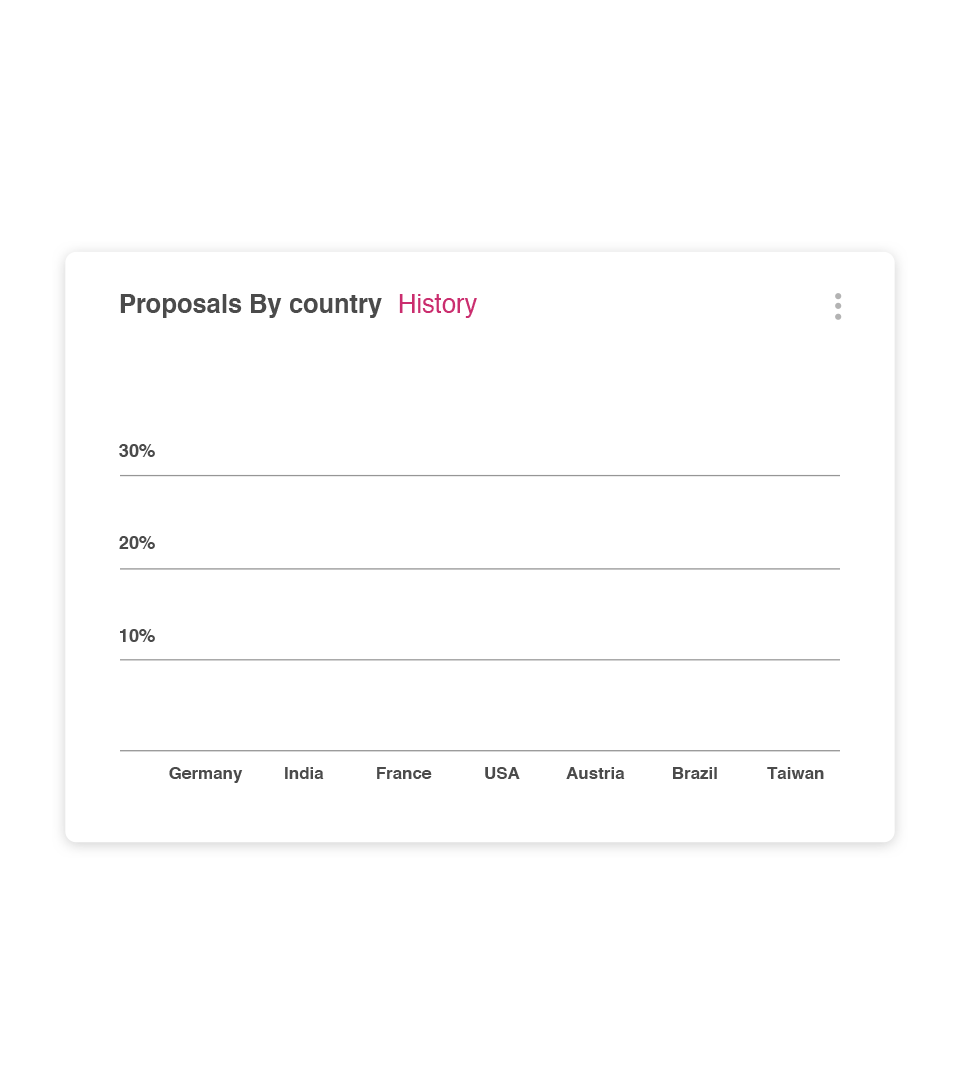Screen dimensions: 960x1080
Task: Select the Austria axis label
Action: (x=595, y=773)
